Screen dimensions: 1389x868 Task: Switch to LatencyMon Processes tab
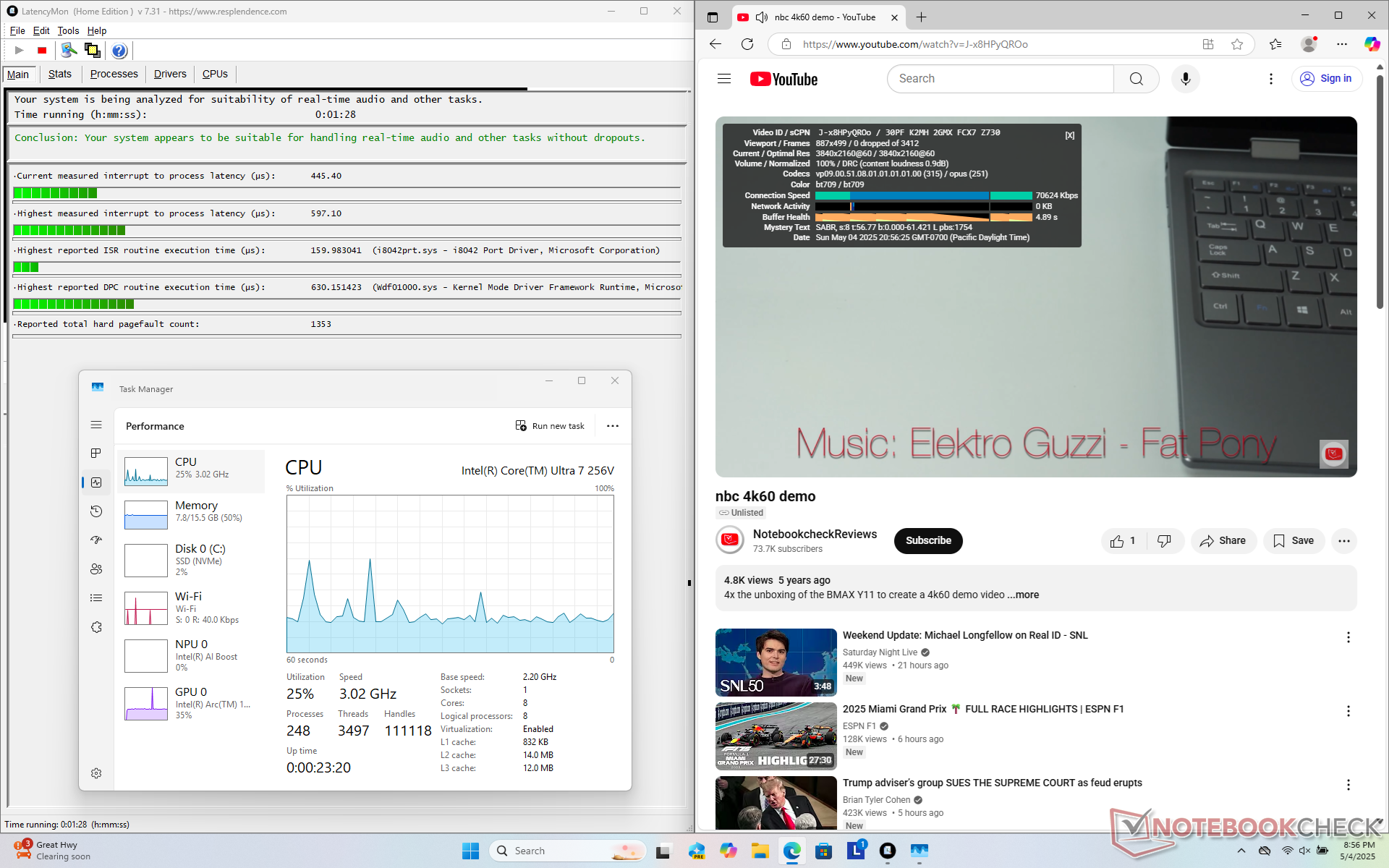pyautogui.click(x=114, y=74)
